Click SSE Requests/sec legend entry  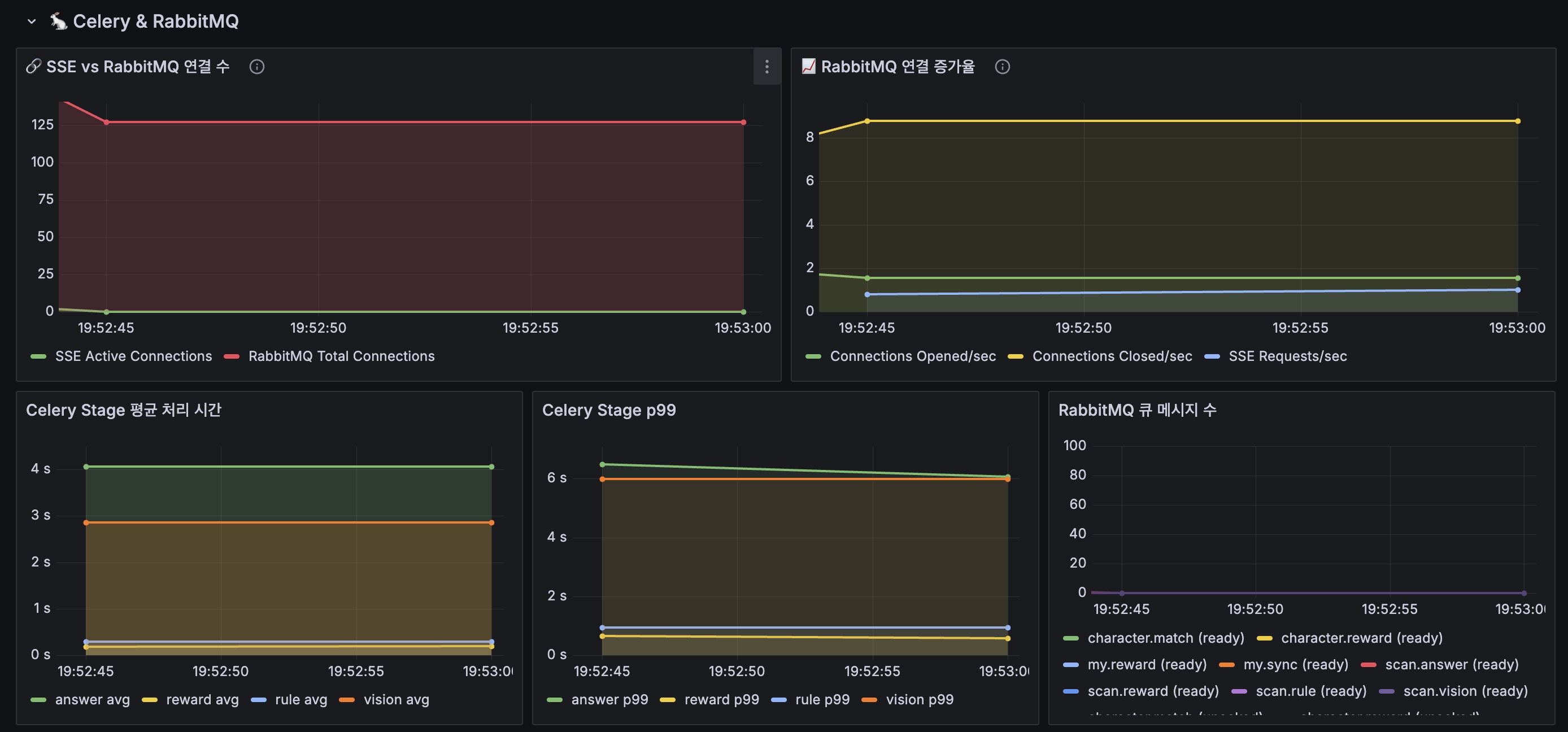1287,356
